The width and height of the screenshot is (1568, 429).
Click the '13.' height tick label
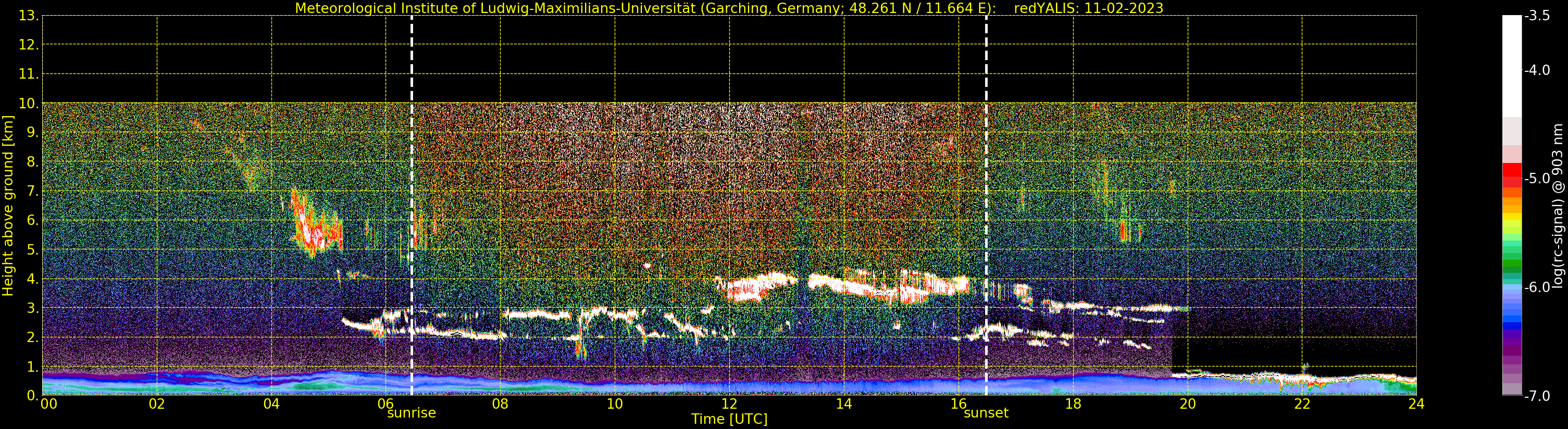[x=29, y=16]
